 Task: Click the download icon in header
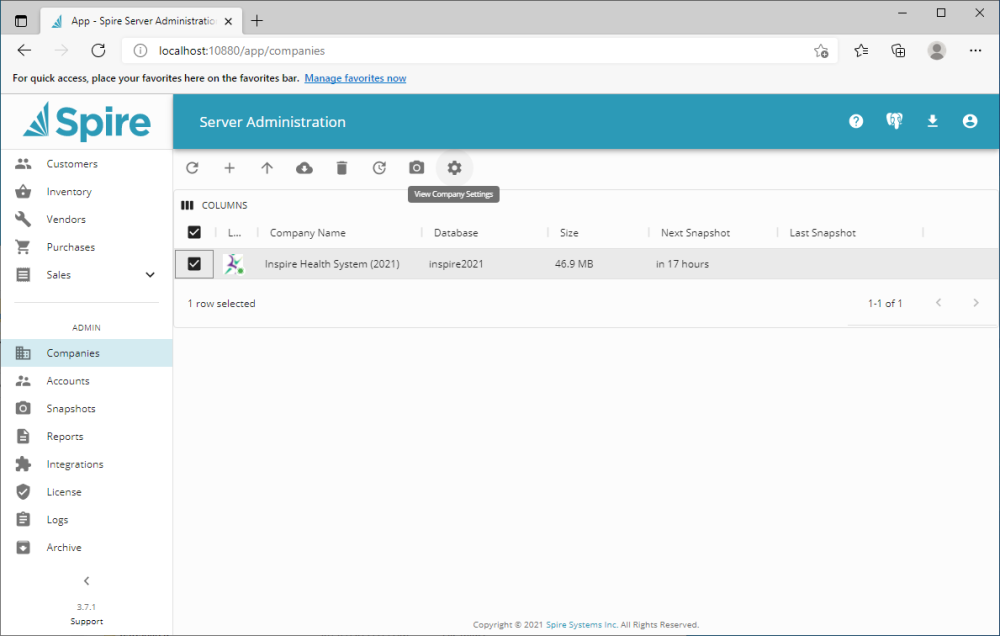(932, 121)
